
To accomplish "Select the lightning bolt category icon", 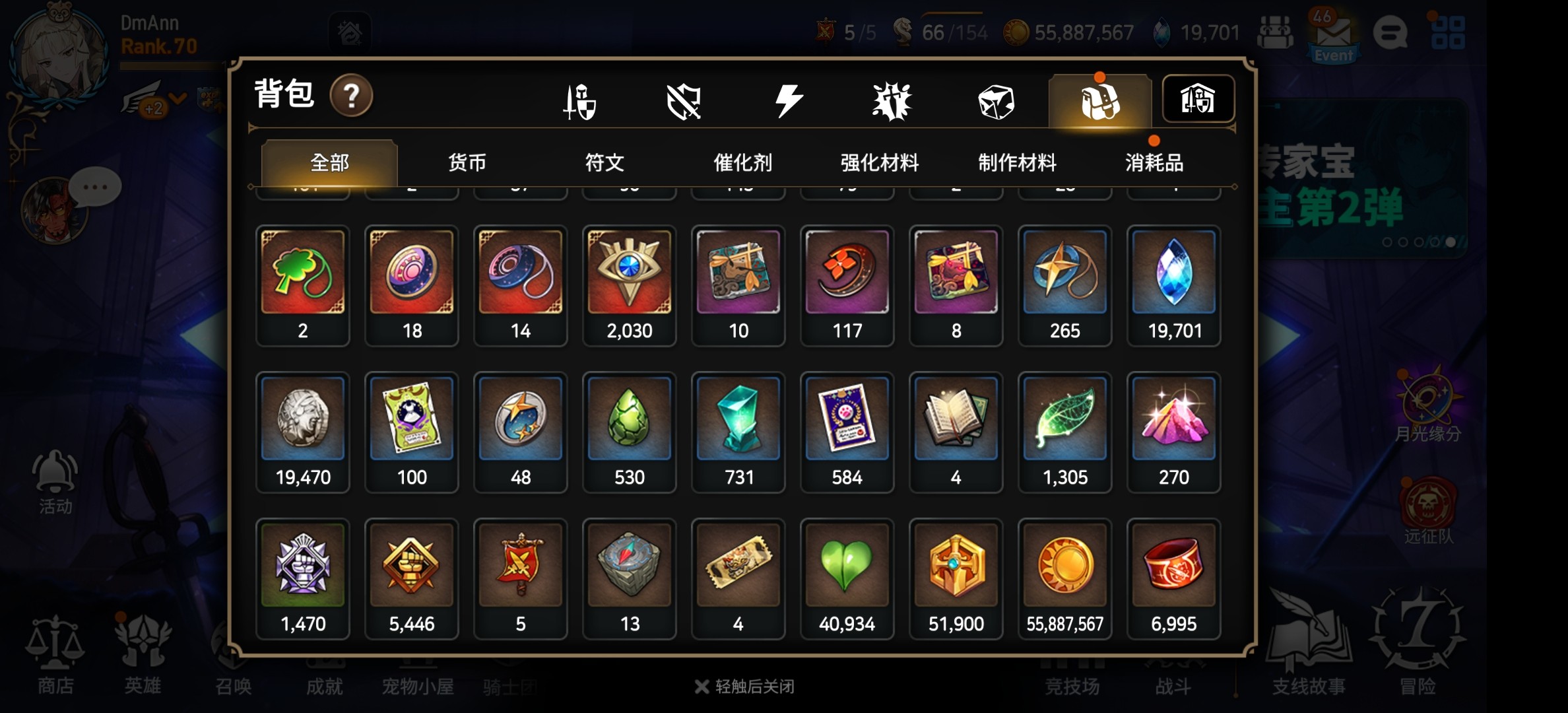I will [789, 101].
